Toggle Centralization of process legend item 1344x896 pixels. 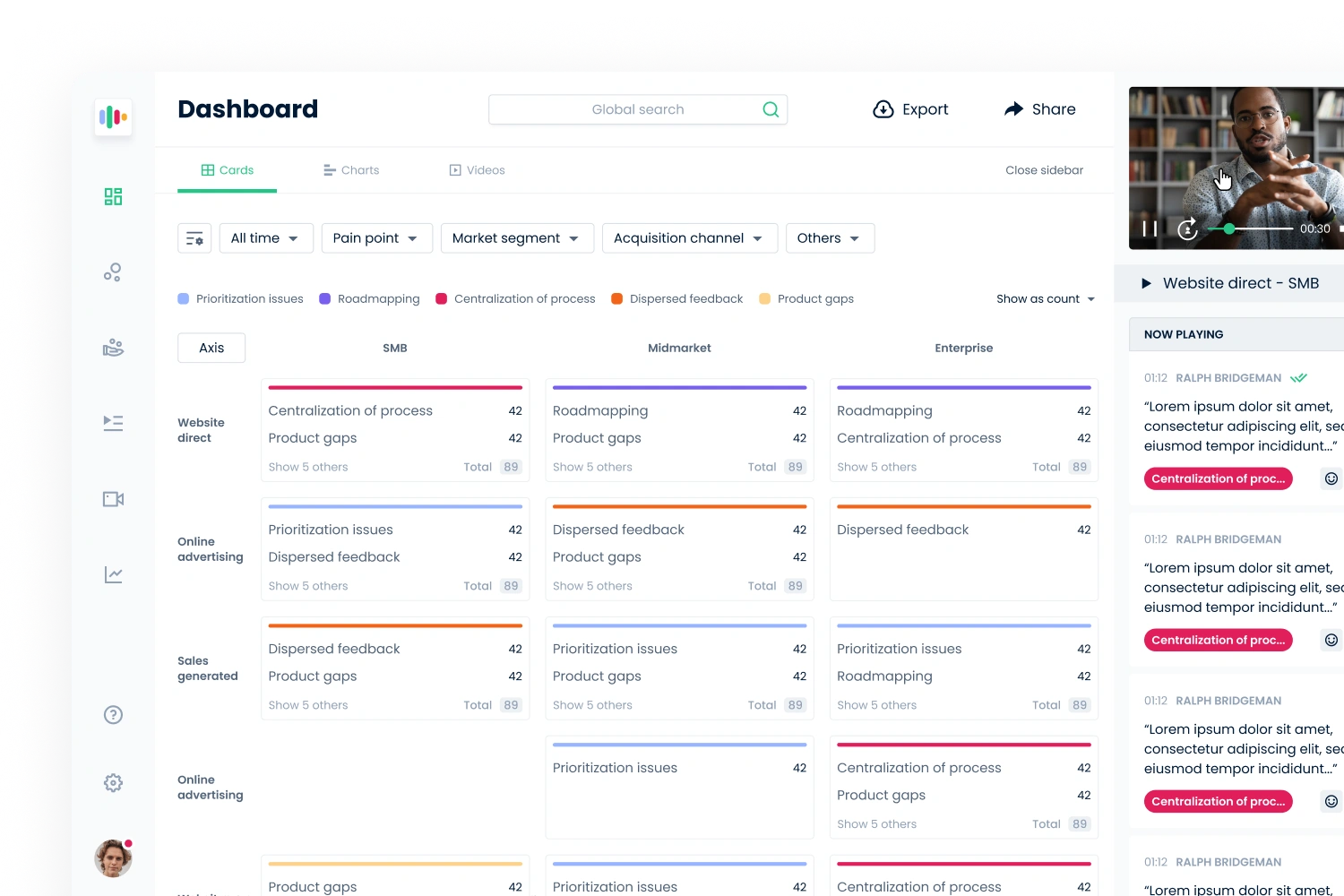point(515,299)
